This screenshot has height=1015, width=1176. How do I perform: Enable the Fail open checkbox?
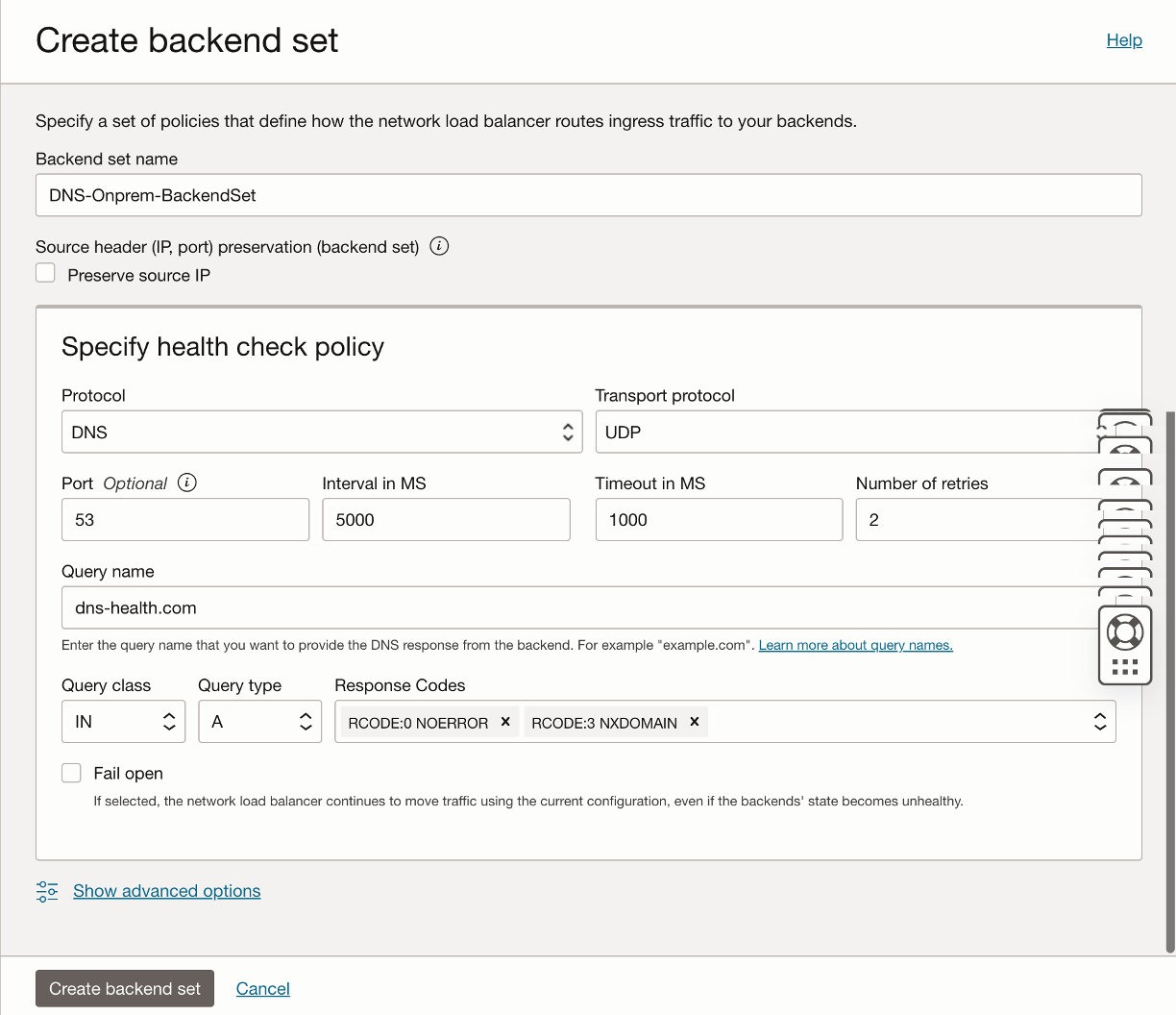pos(71,773)
